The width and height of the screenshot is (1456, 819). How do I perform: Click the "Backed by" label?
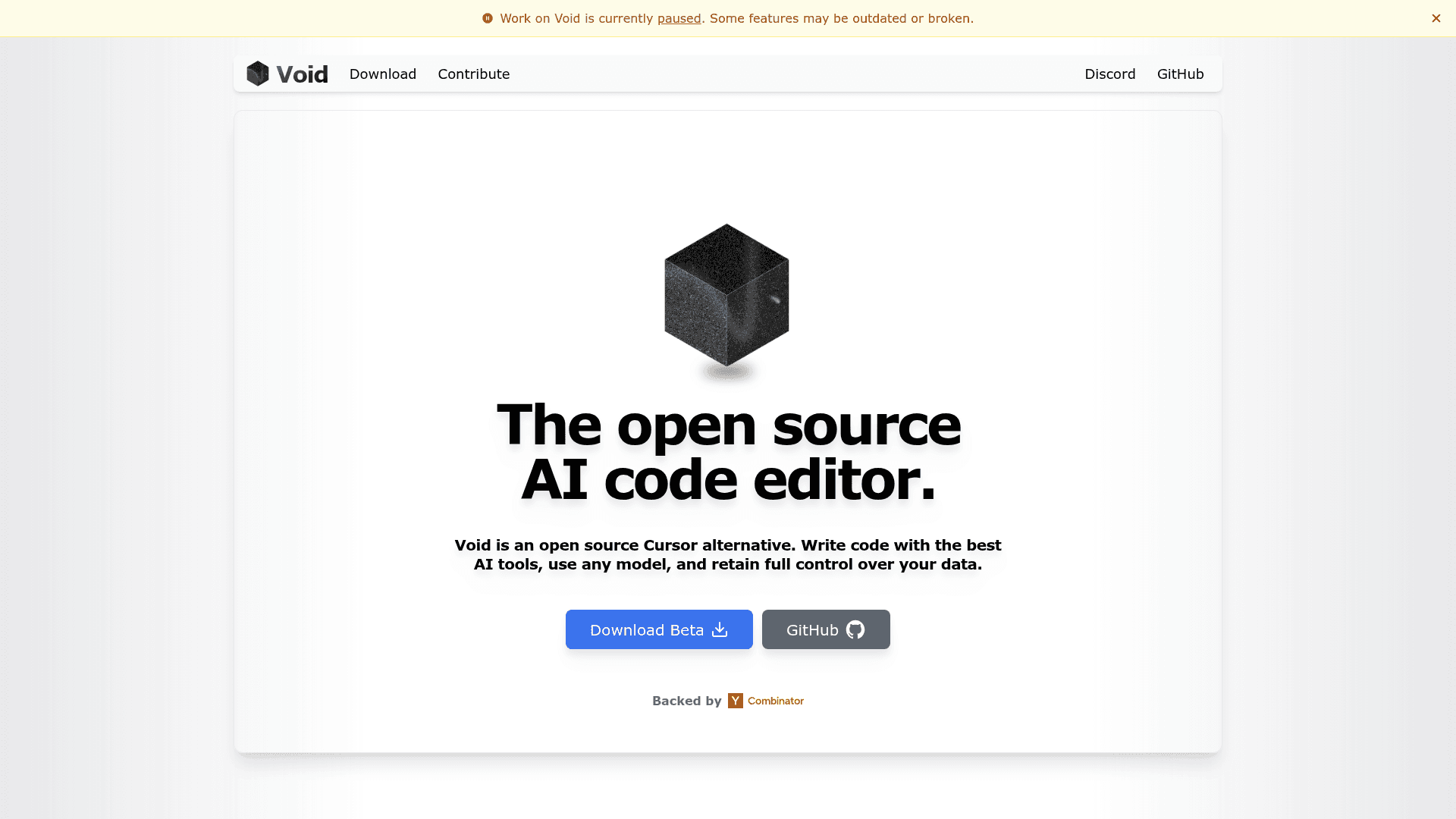[x=687, y=701]
